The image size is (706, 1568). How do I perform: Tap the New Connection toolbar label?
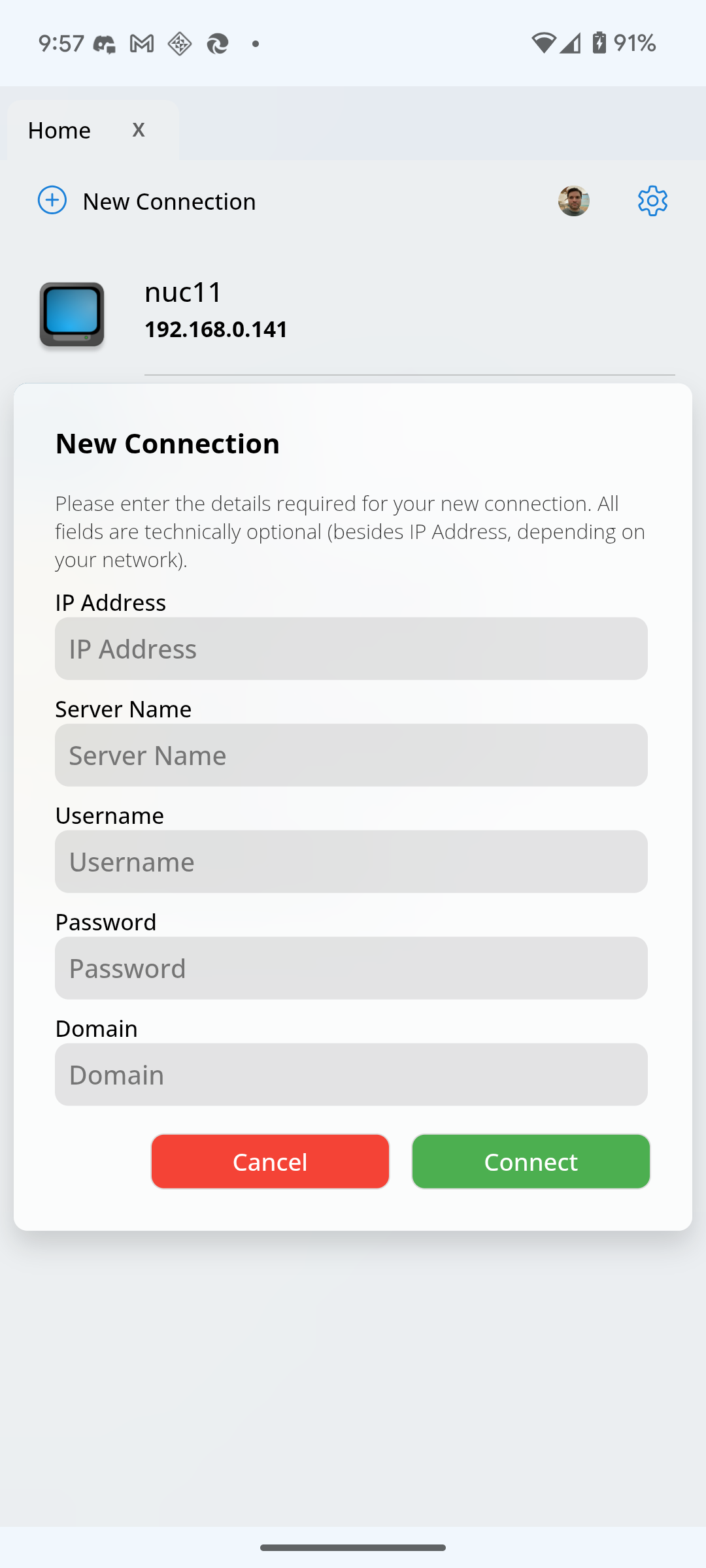[x=169, y=201]
